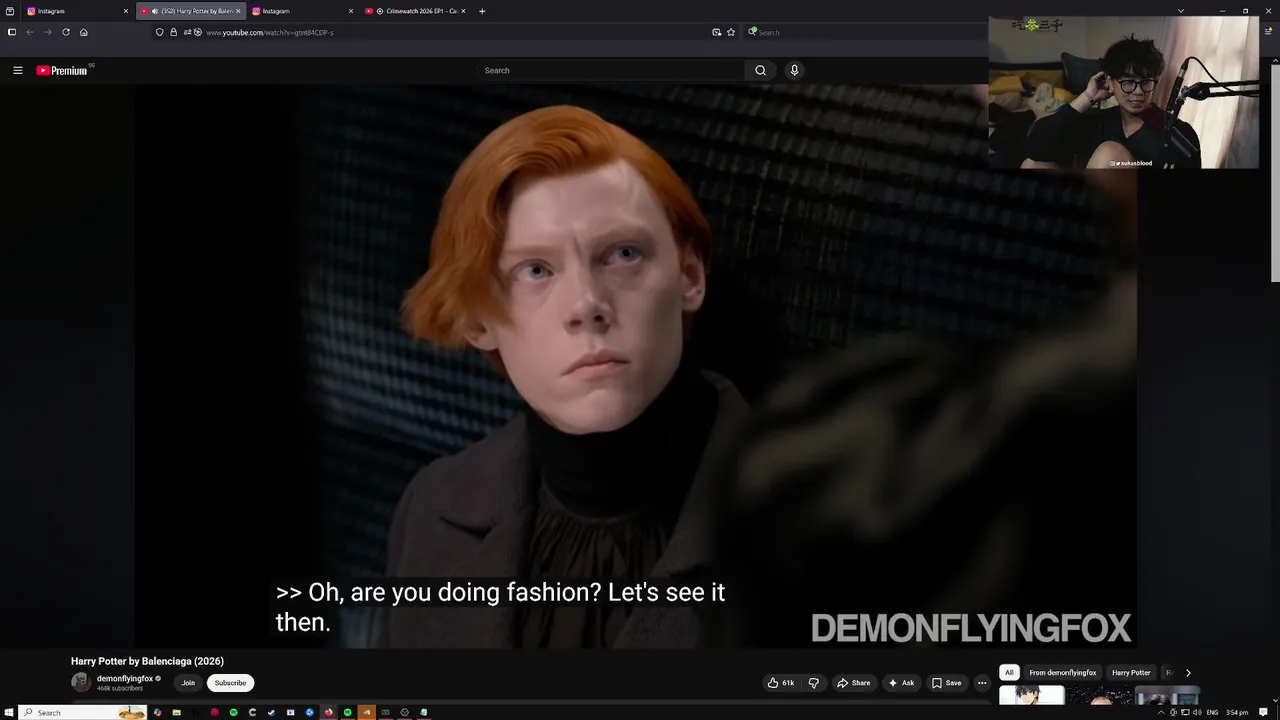
Task: Open the demonflyingfox channel name link
Action: [125, 679]
